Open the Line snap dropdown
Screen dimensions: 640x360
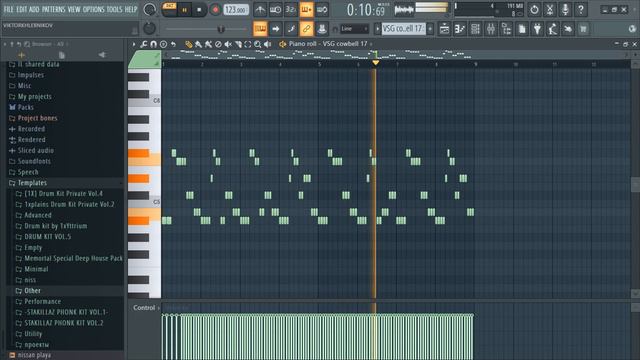(354, 29)
